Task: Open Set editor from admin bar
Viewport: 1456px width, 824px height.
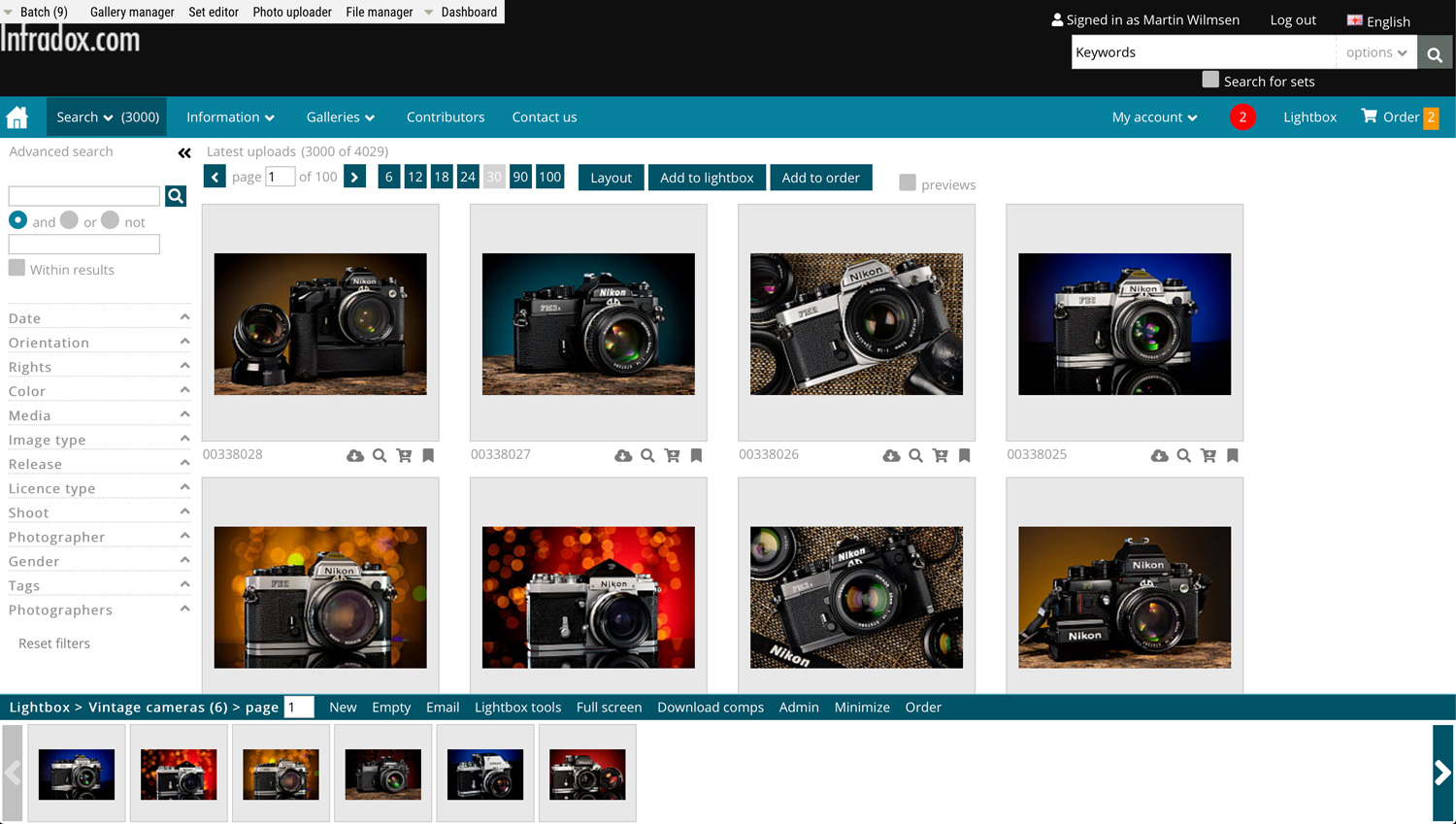Action: coord(214,12)
